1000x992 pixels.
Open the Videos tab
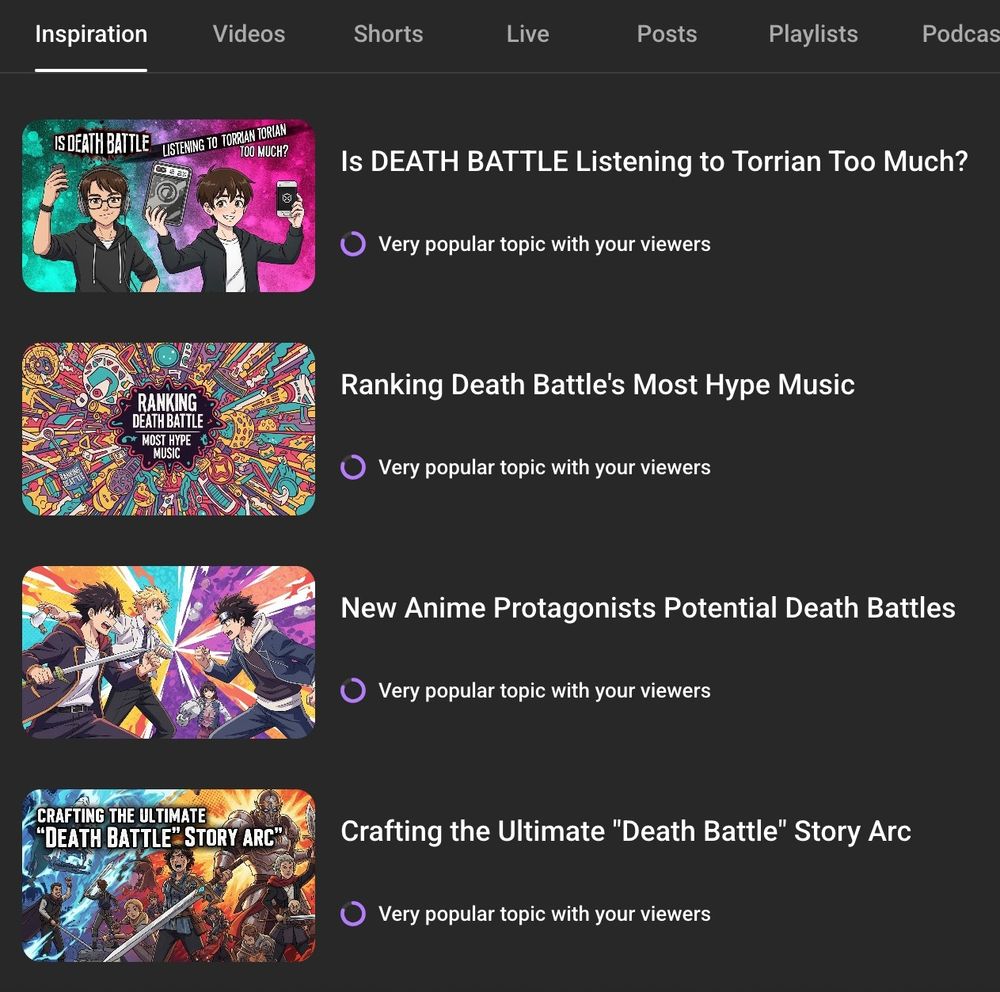(x=249, y=34)
